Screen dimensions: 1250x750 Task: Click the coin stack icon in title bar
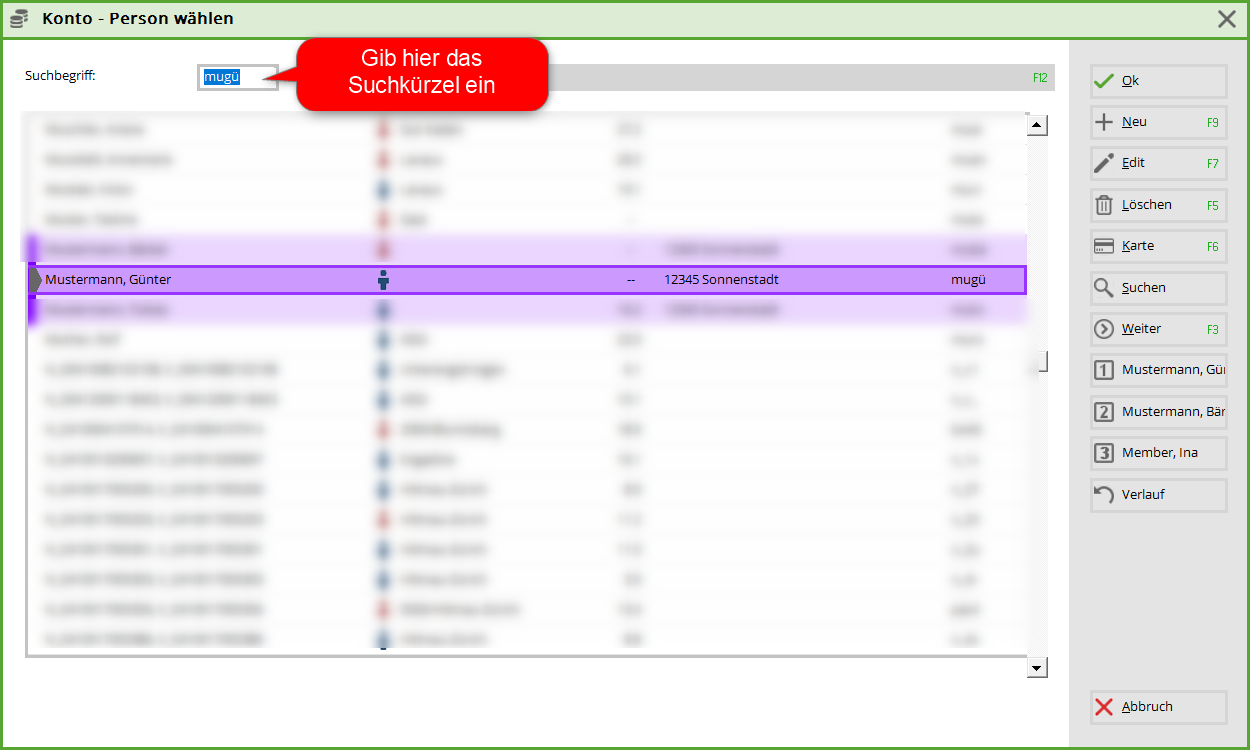pos(19,18)
